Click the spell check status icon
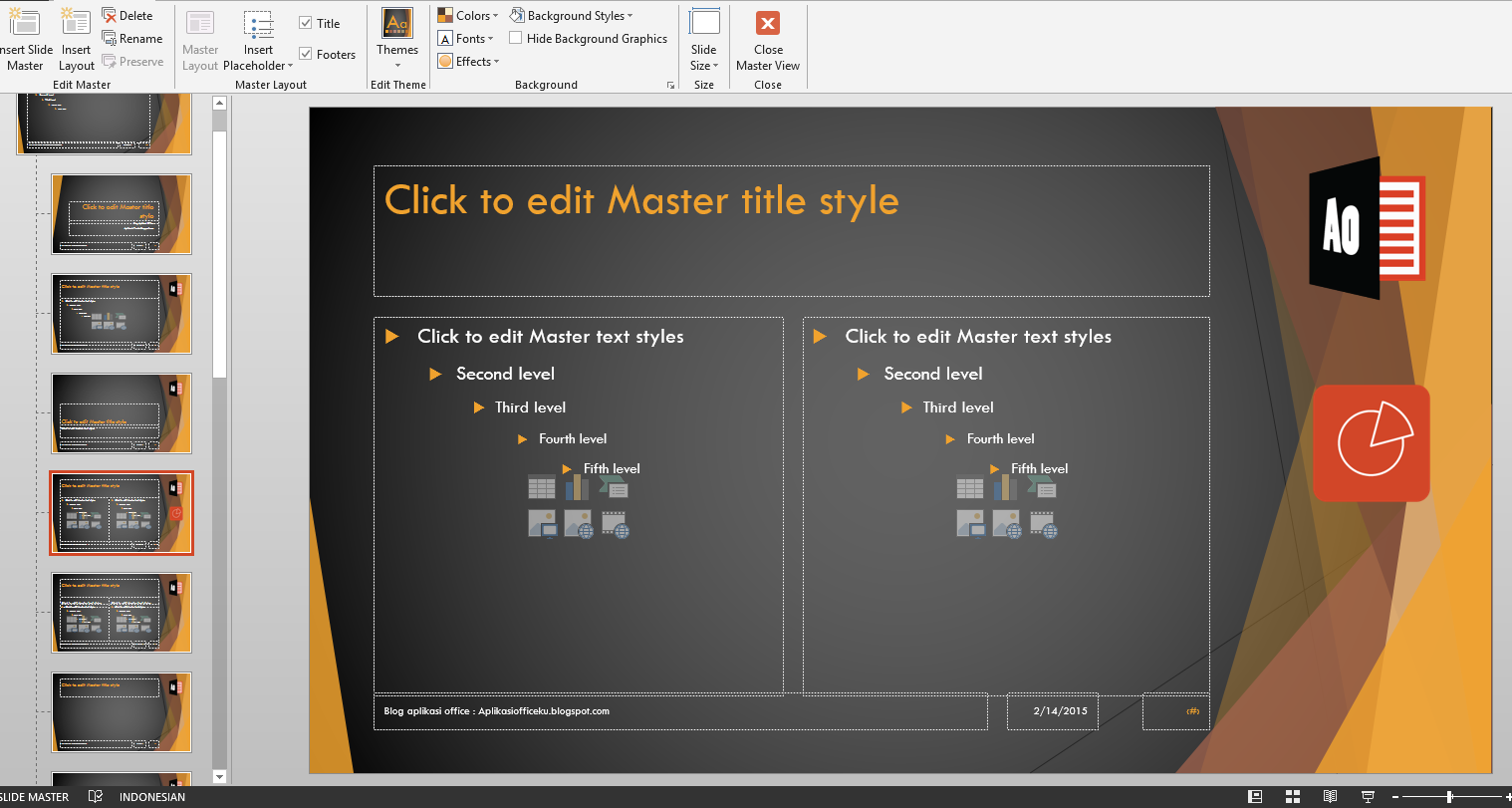The image size is (1512, 808). pyautogui.click(x=96, y=796)
